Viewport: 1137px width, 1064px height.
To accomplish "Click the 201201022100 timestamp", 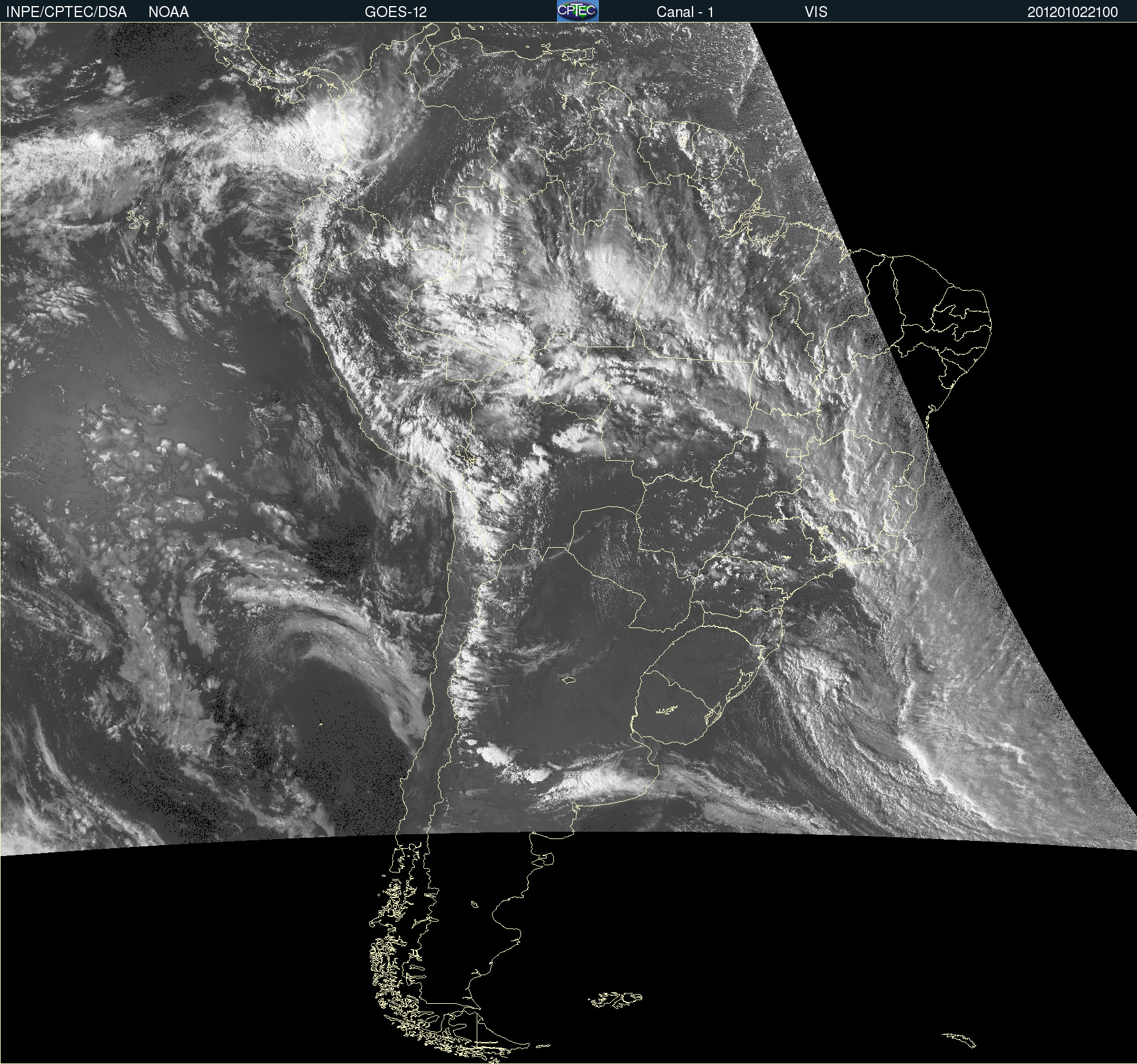I will tap(1073, 12).
